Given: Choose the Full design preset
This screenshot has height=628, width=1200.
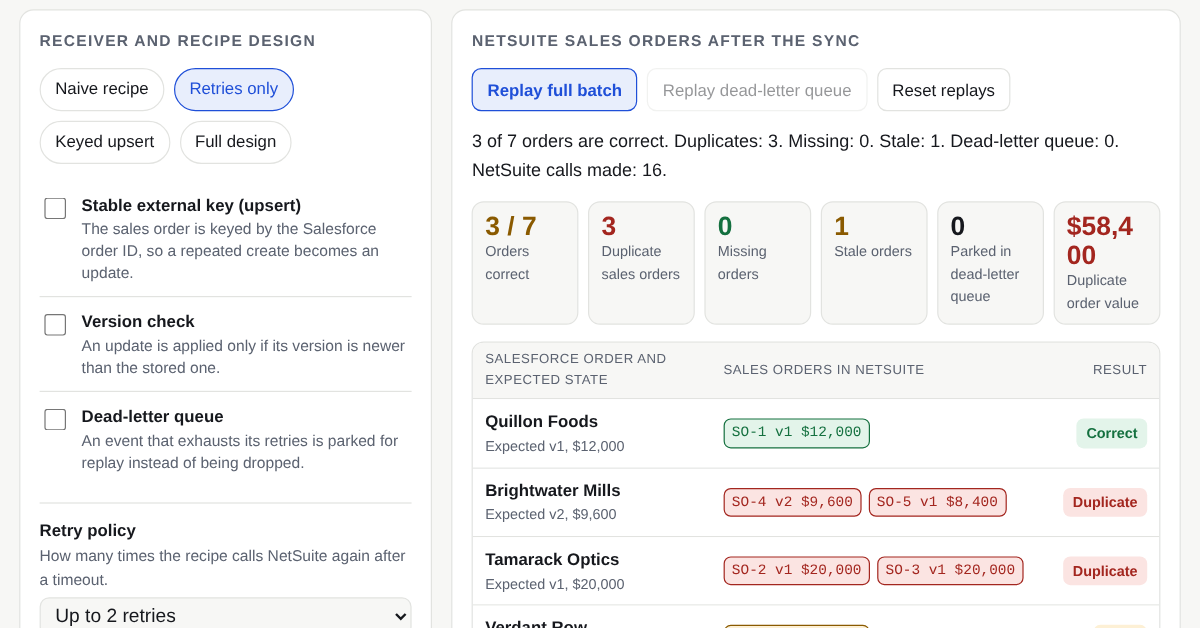Looking at the screenshot, I should pyautogui.click(x=236, y=142).
